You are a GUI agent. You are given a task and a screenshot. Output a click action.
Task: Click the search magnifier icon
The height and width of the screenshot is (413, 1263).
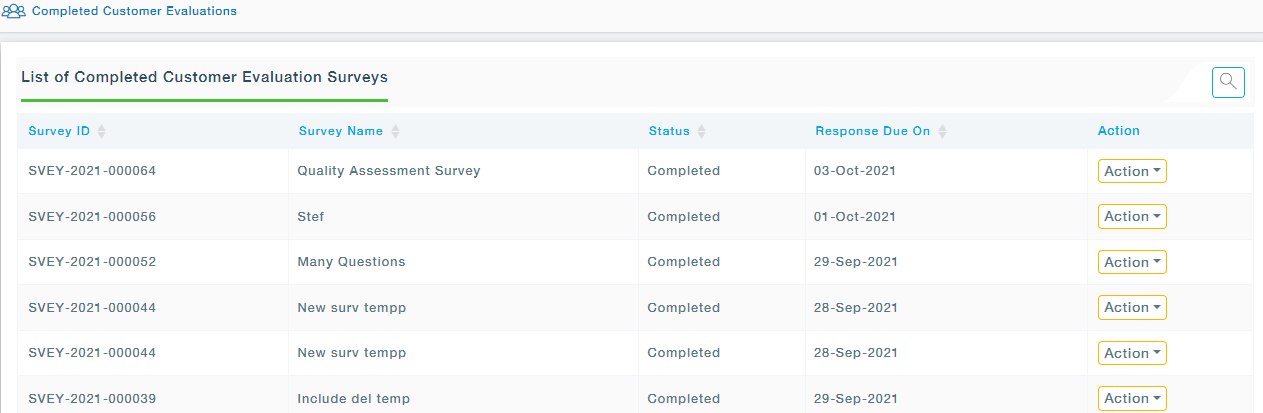click(1228, 82)
